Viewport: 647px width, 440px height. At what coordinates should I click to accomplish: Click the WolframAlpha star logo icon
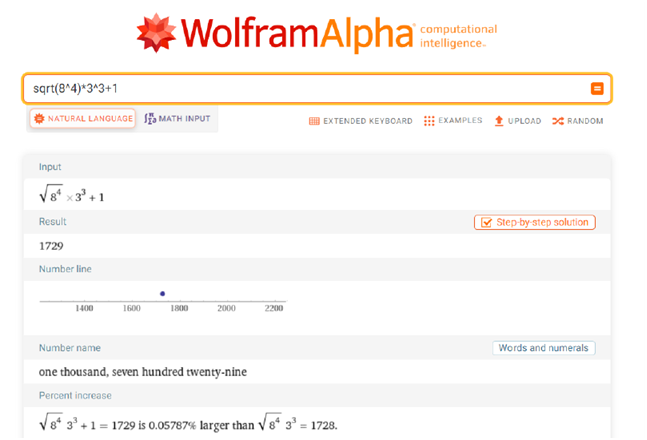click(x=156, y=33)
